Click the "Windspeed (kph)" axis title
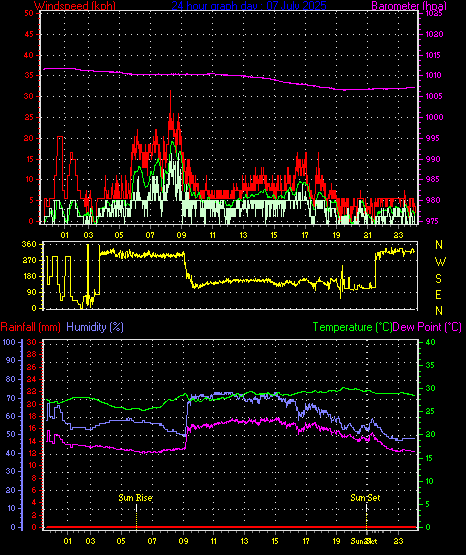Screen dimensions: 466x555 [75, 5]
